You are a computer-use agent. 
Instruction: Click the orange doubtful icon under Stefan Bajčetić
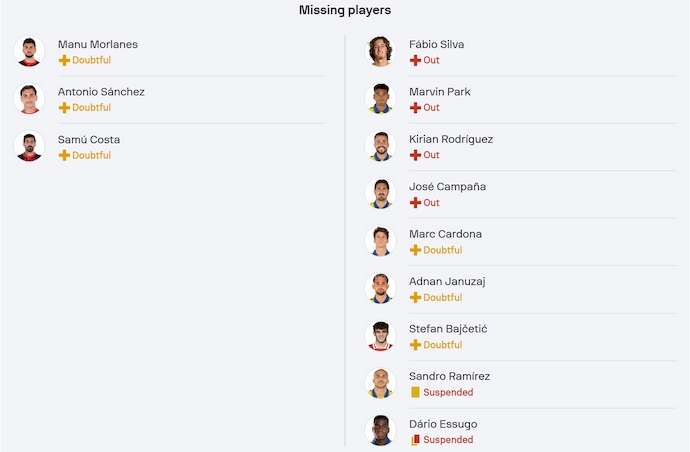pyautogui.click(x=415, y=345)
